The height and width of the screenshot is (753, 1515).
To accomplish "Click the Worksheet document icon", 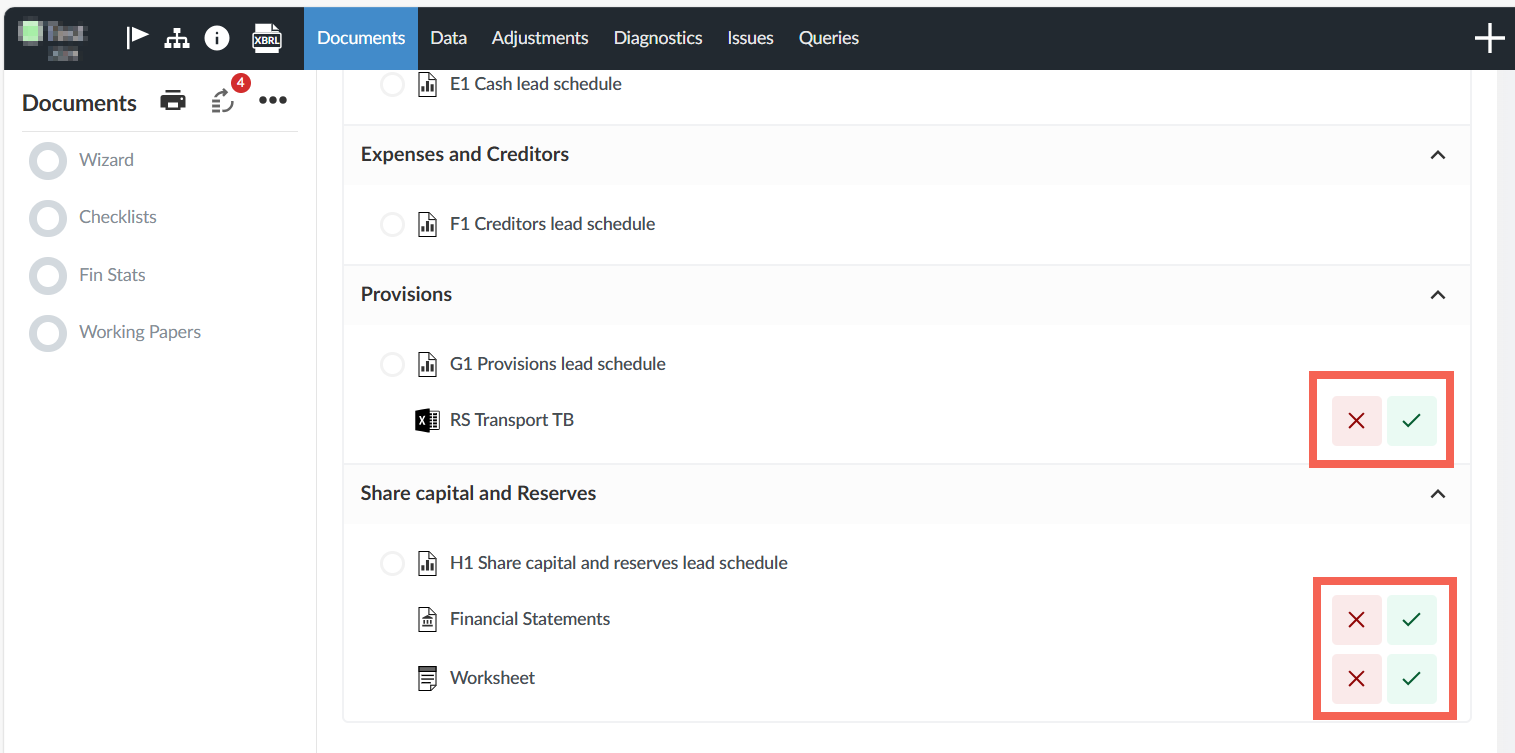I will click(427, 679).
